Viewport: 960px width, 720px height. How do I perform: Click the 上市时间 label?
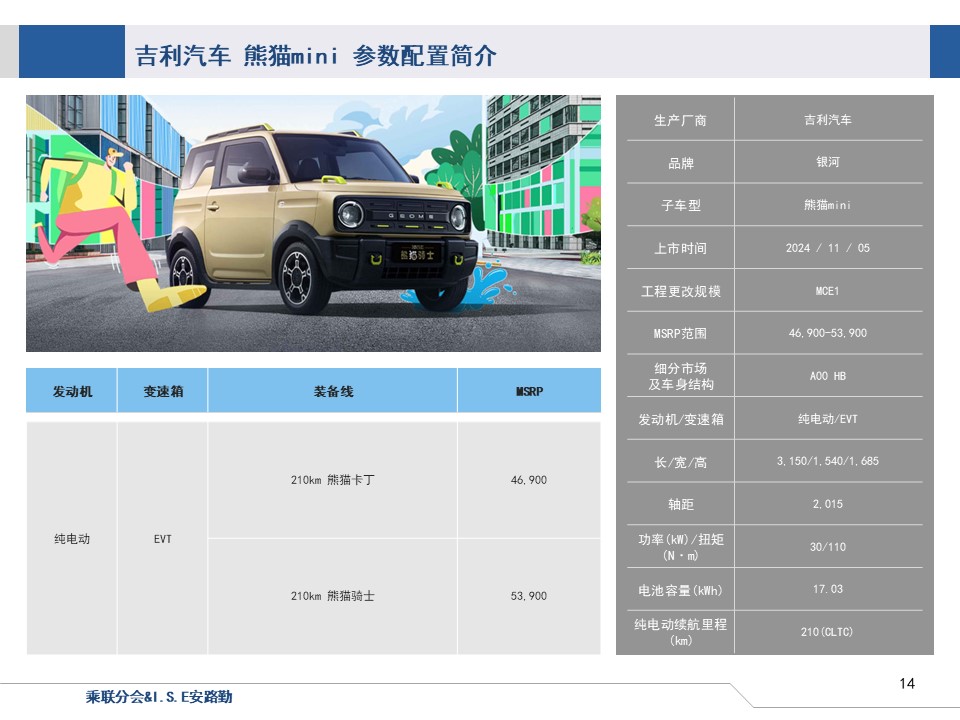[680, 248]
